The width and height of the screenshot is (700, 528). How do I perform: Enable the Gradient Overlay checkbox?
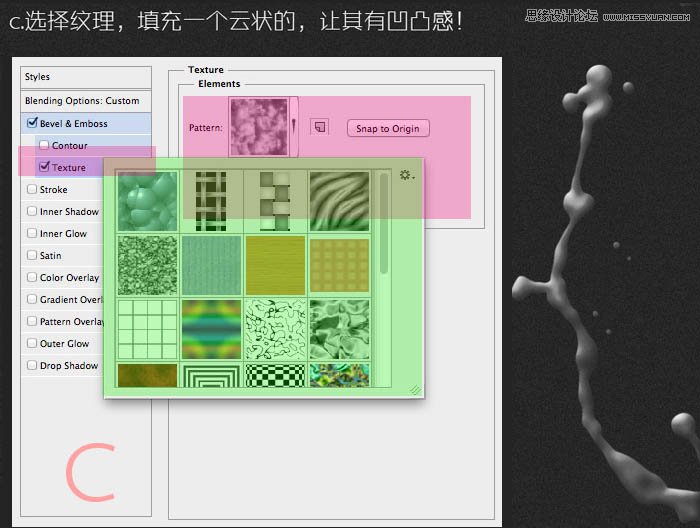coord(32,299)
